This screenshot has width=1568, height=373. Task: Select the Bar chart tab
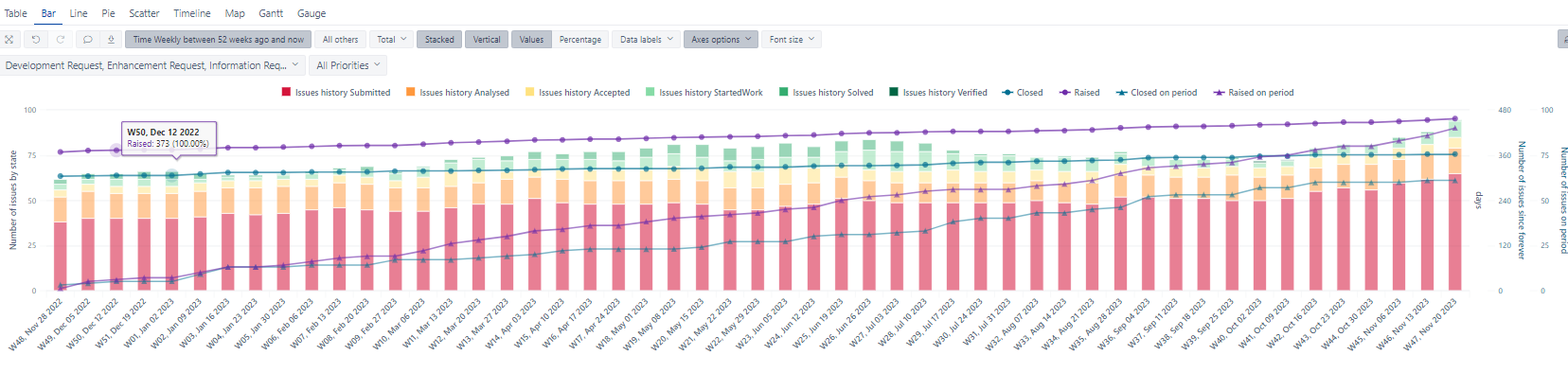coord(48,13)
